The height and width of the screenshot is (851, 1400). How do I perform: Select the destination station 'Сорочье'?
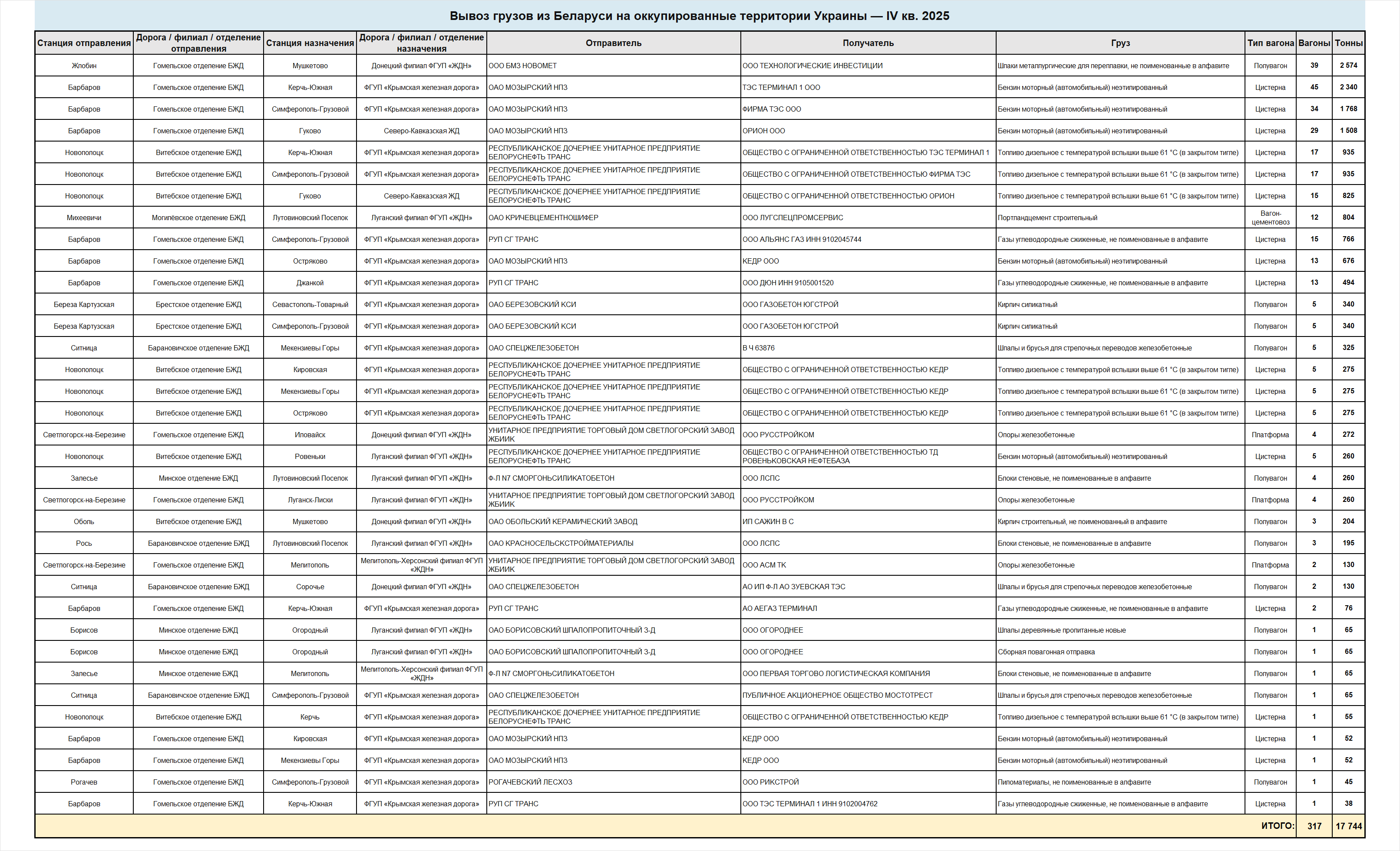pyautogui.click(x=310, y=587)
